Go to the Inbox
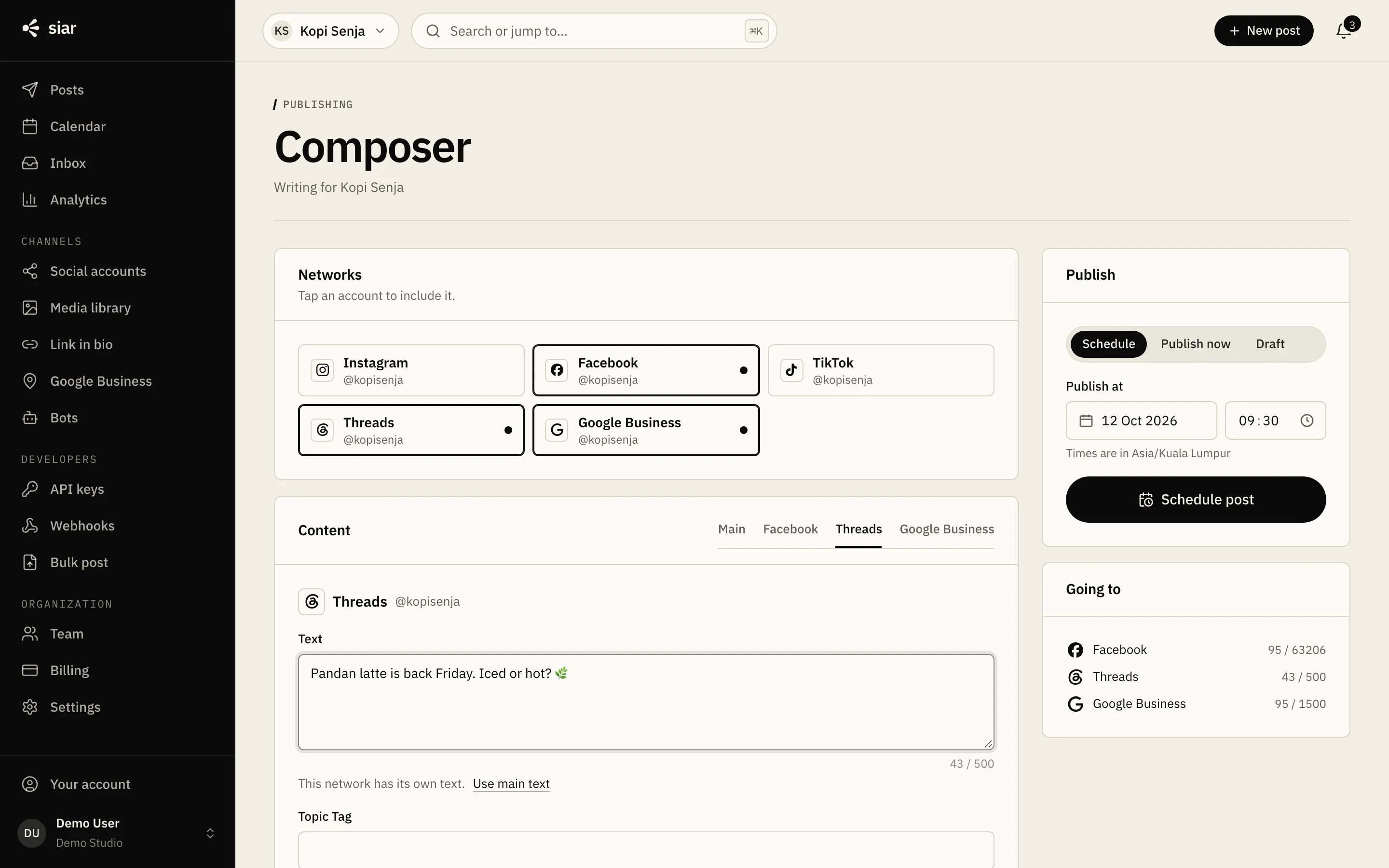 pos(117,163)
